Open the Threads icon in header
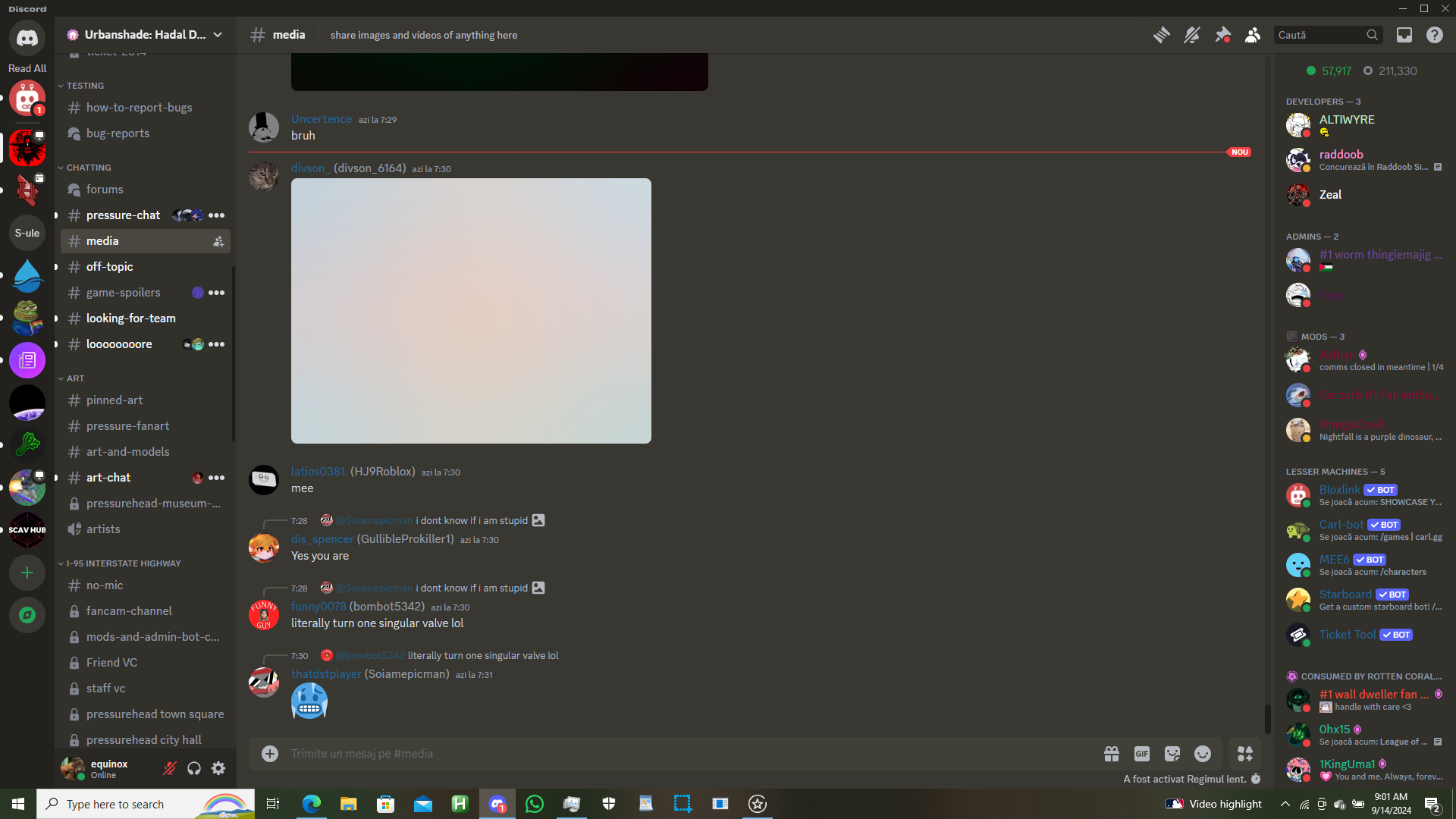 pos(1161,35)
